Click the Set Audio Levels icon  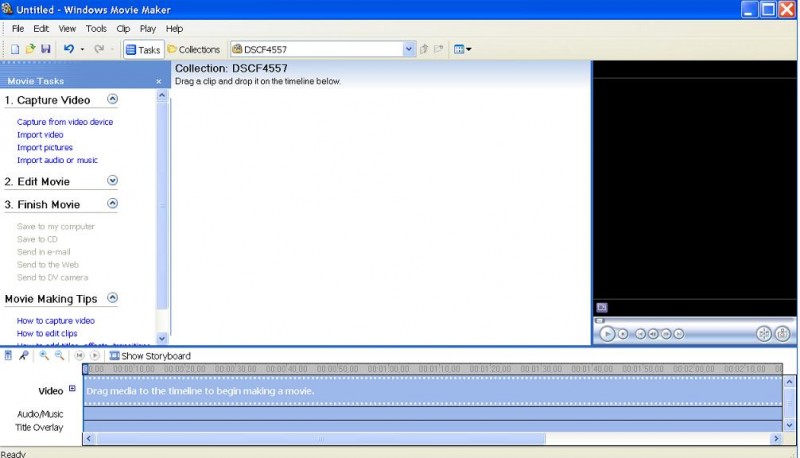click(x=8, y=355)
